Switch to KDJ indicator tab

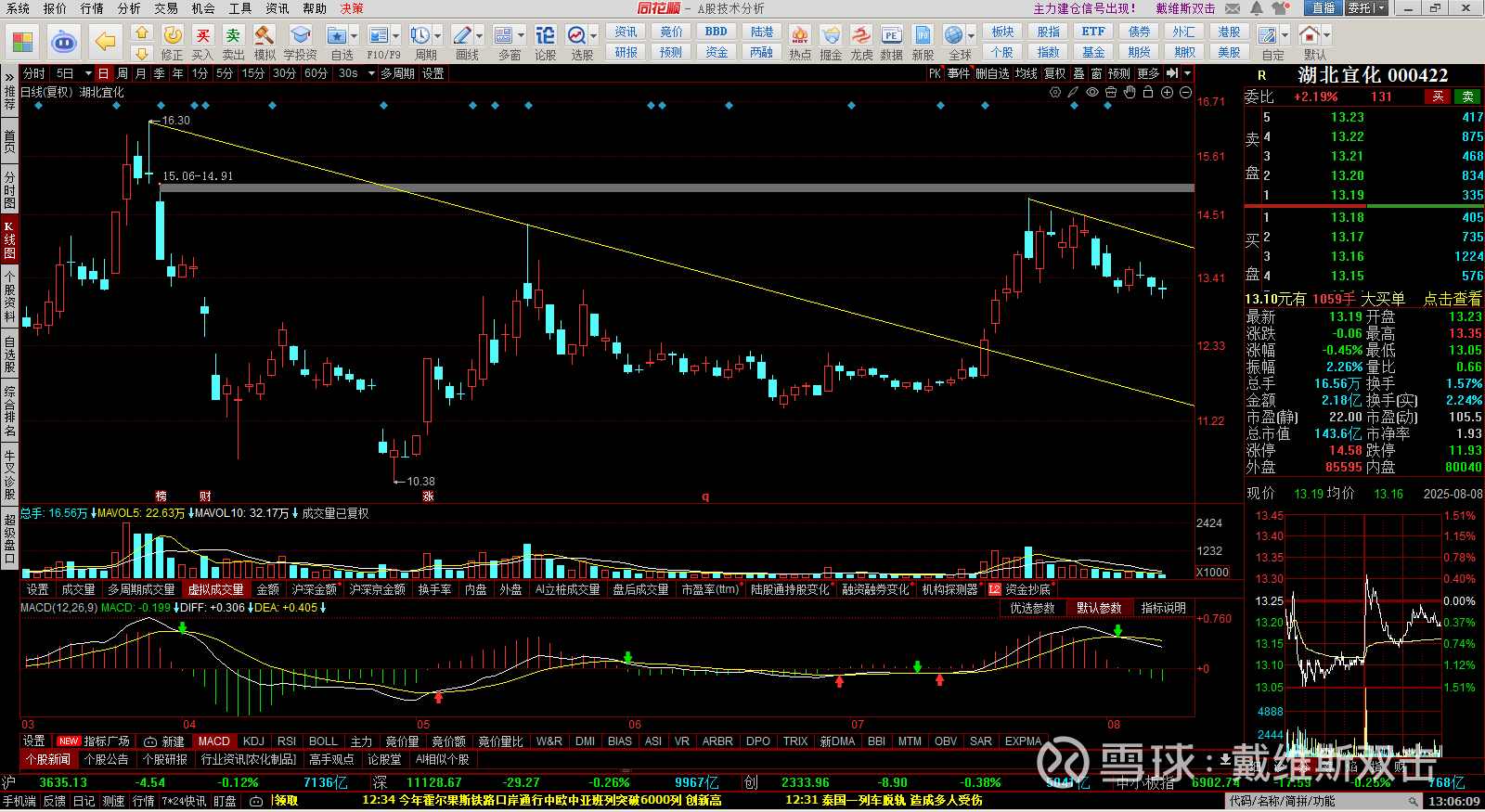coord(253,741)
